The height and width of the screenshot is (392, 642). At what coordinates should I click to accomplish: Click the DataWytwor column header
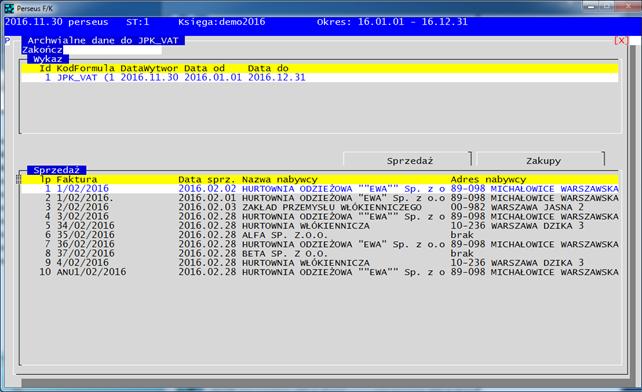[x=149, y=68]
